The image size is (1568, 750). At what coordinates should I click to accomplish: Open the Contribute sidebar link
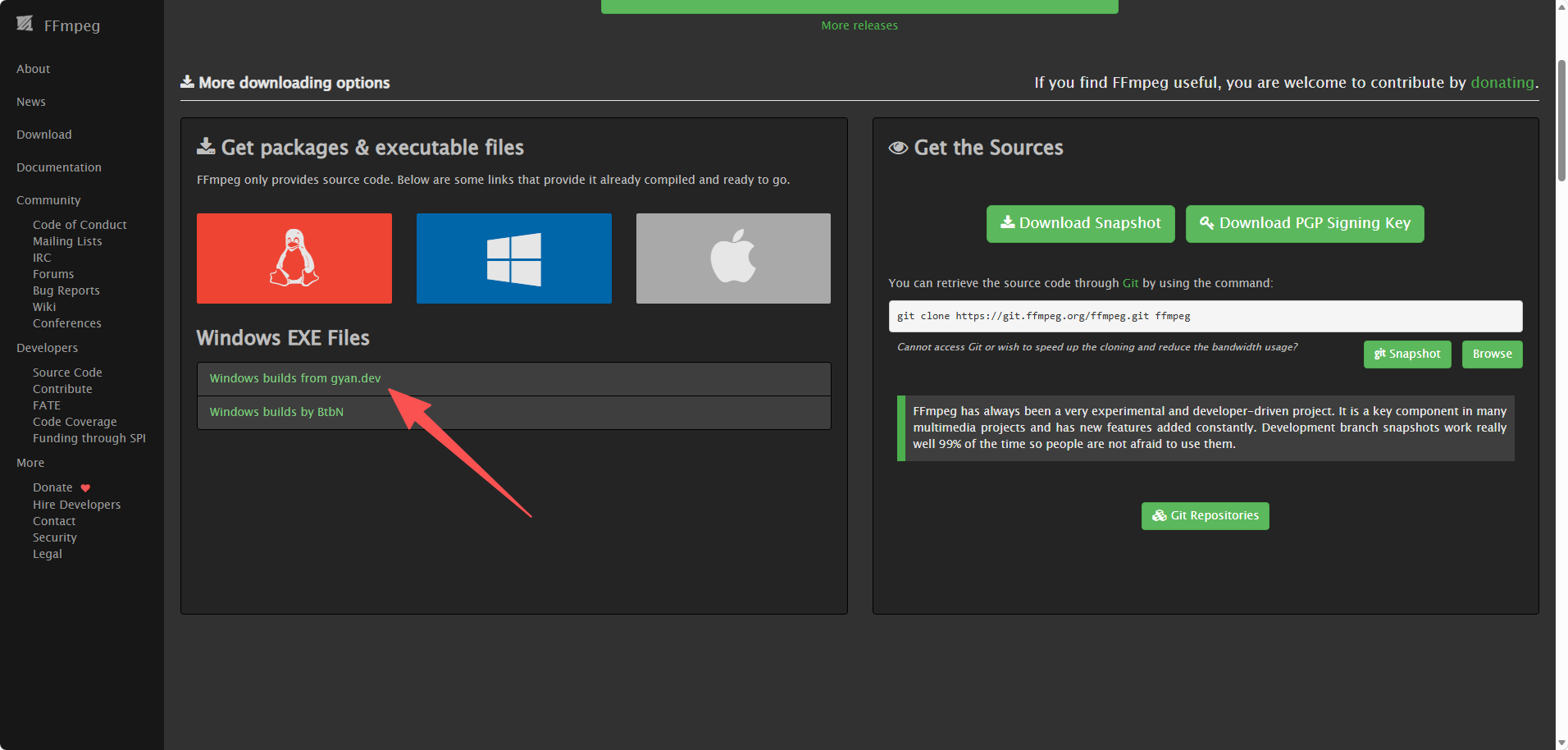pyautogui.click(x=62, y=389)
